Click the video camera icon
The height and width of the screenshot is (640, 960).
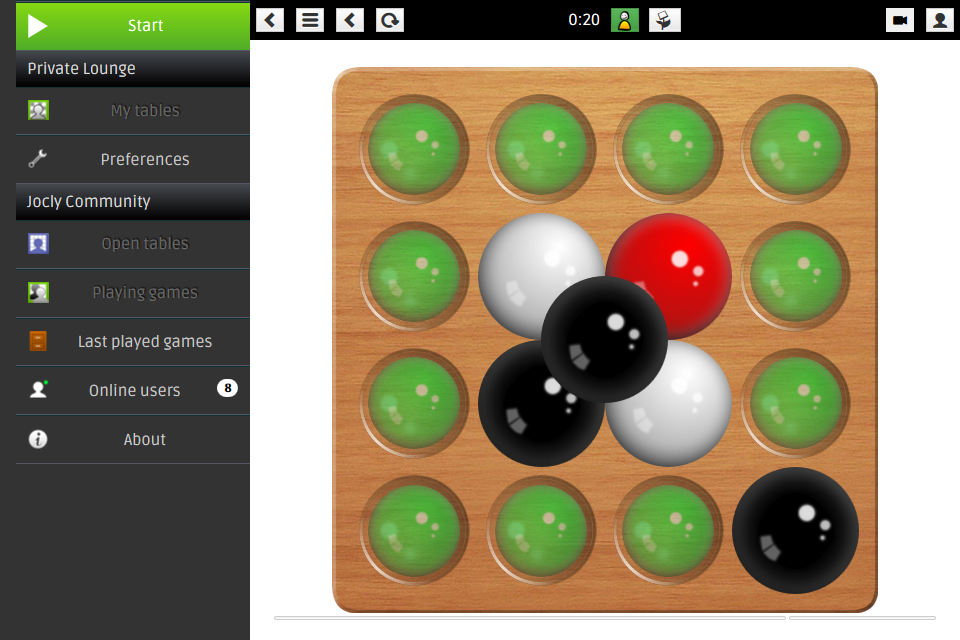click(900, 20)
